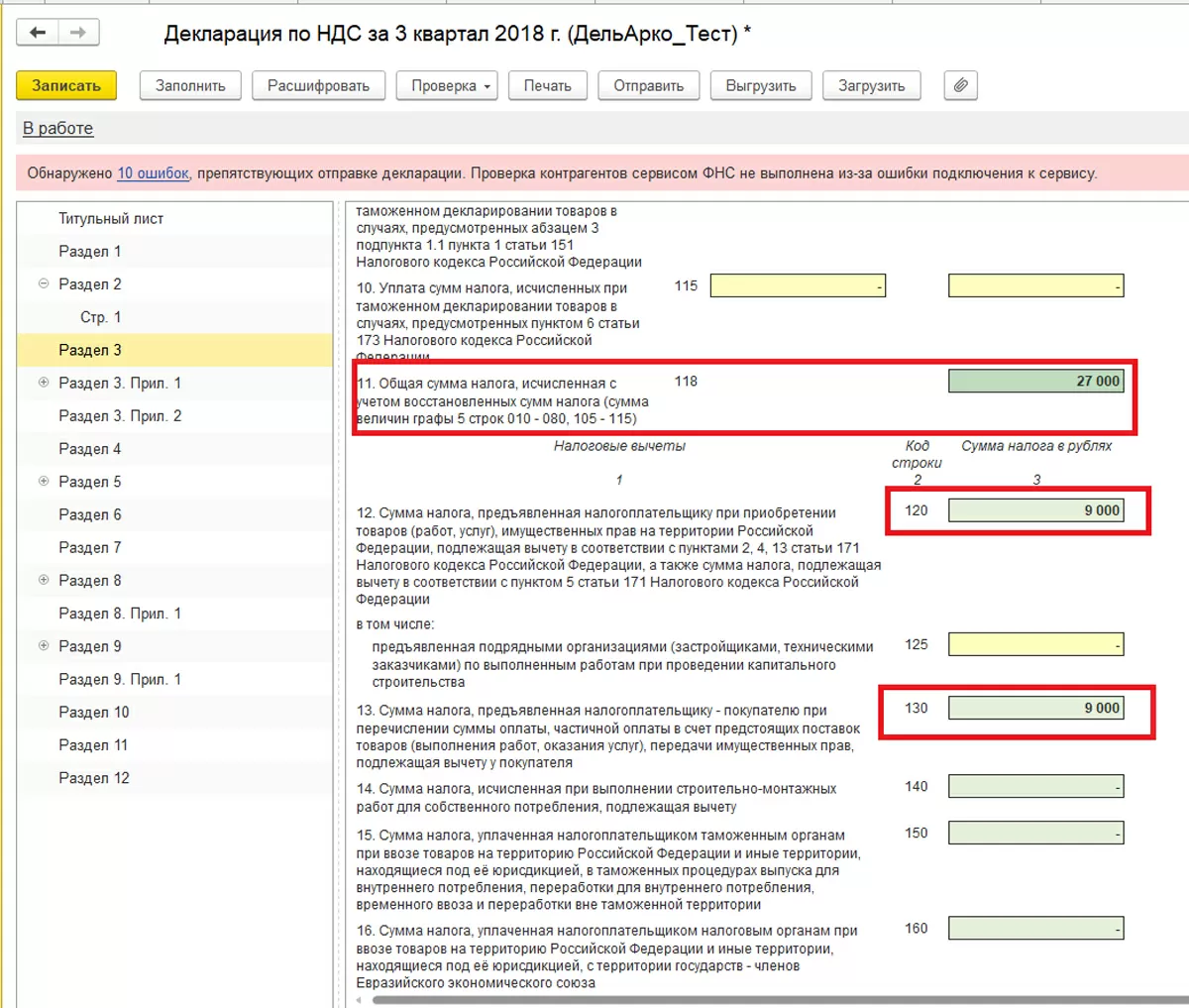Click the 'Налоговые вычеты' column heading
Image resolution: width=1189 pixels, height=1008 pixels.
pos(619,446)
